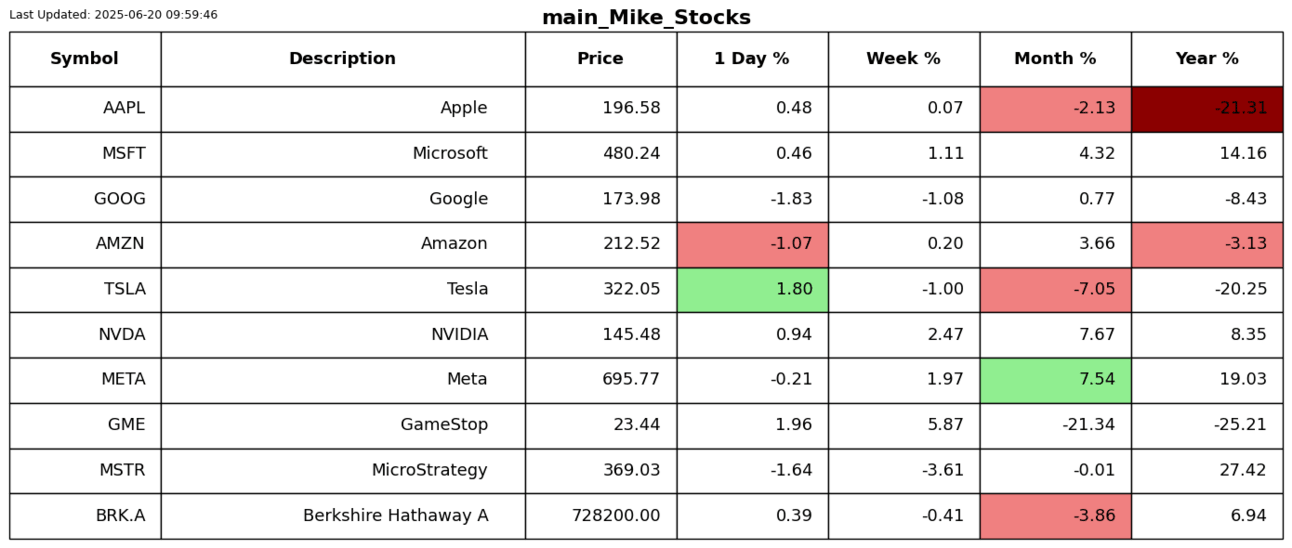Screen dimensions: 1292x548
Task: Select the Year % column header
Action: (1207, 59)
